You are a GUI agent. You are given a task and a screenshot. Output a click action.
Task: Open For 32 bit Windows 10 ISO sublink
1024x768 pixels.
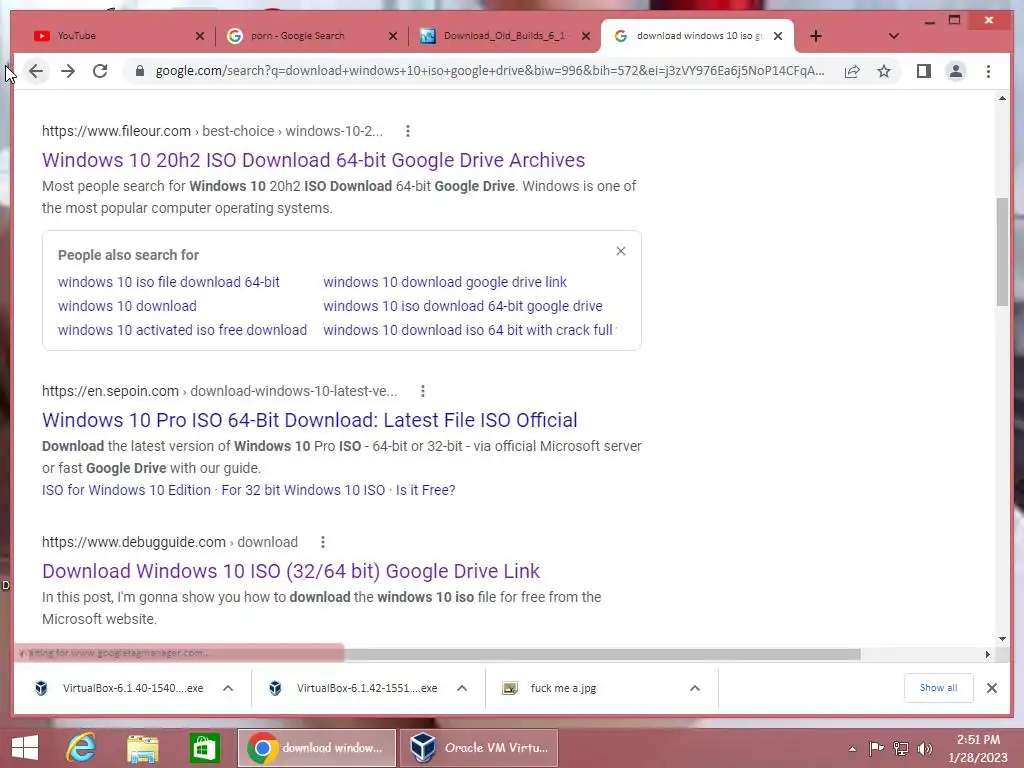click(303, 490)
